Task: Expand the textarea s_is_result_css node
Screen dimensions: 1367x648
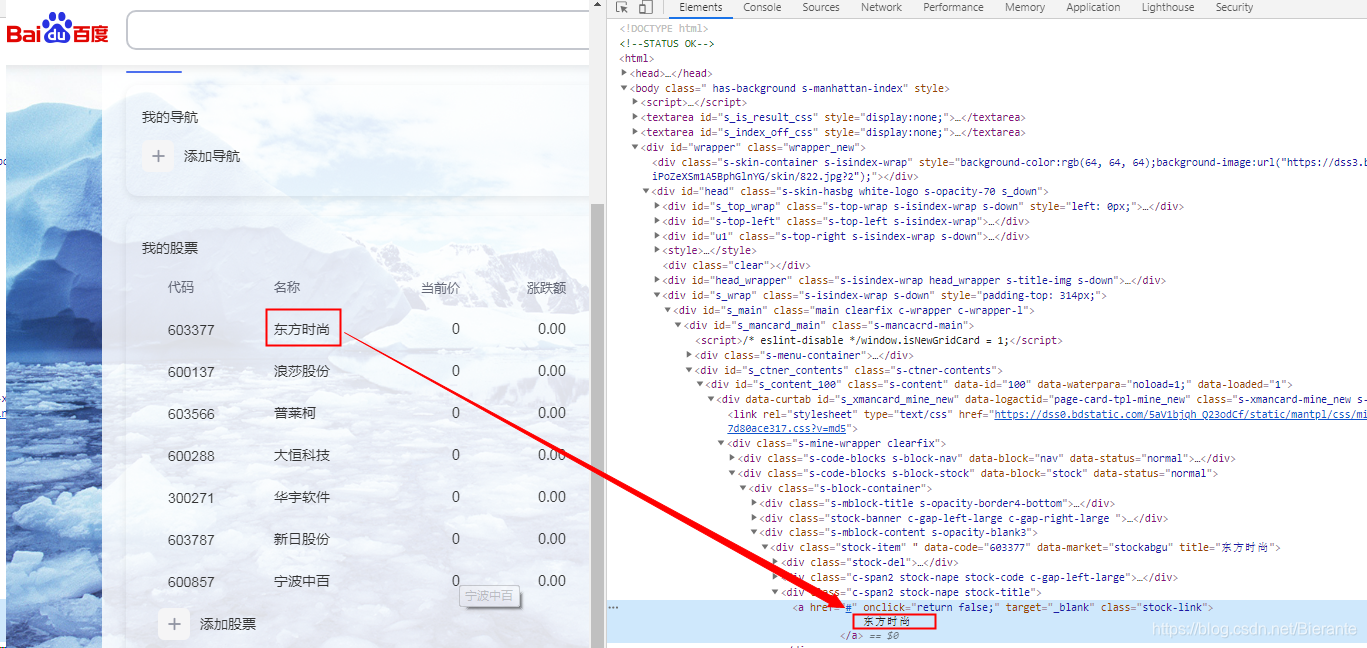Action: pyautogui.click(x=636, y=117)
